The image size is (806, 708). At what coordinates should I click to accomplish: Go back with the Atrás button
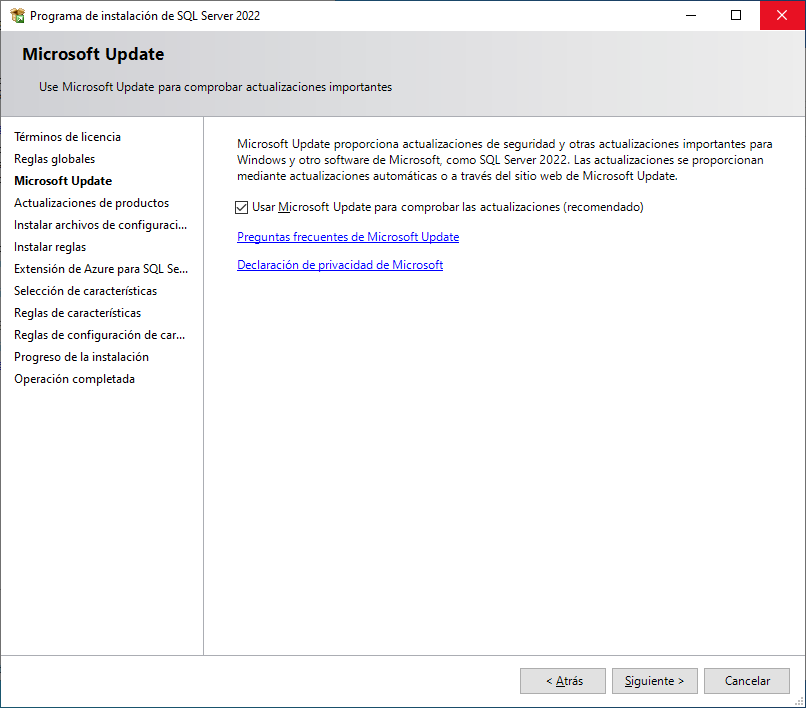pyautogui.click(x=563, y=681)
